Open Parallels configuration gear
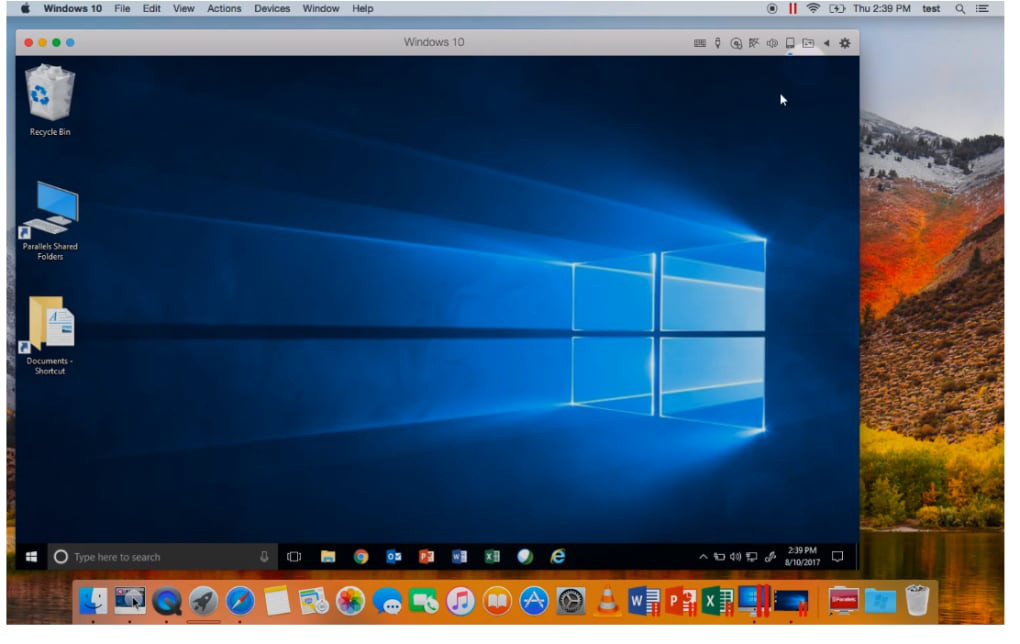The width and height of the screenshot is (1020, 644). tap(845, 43)
